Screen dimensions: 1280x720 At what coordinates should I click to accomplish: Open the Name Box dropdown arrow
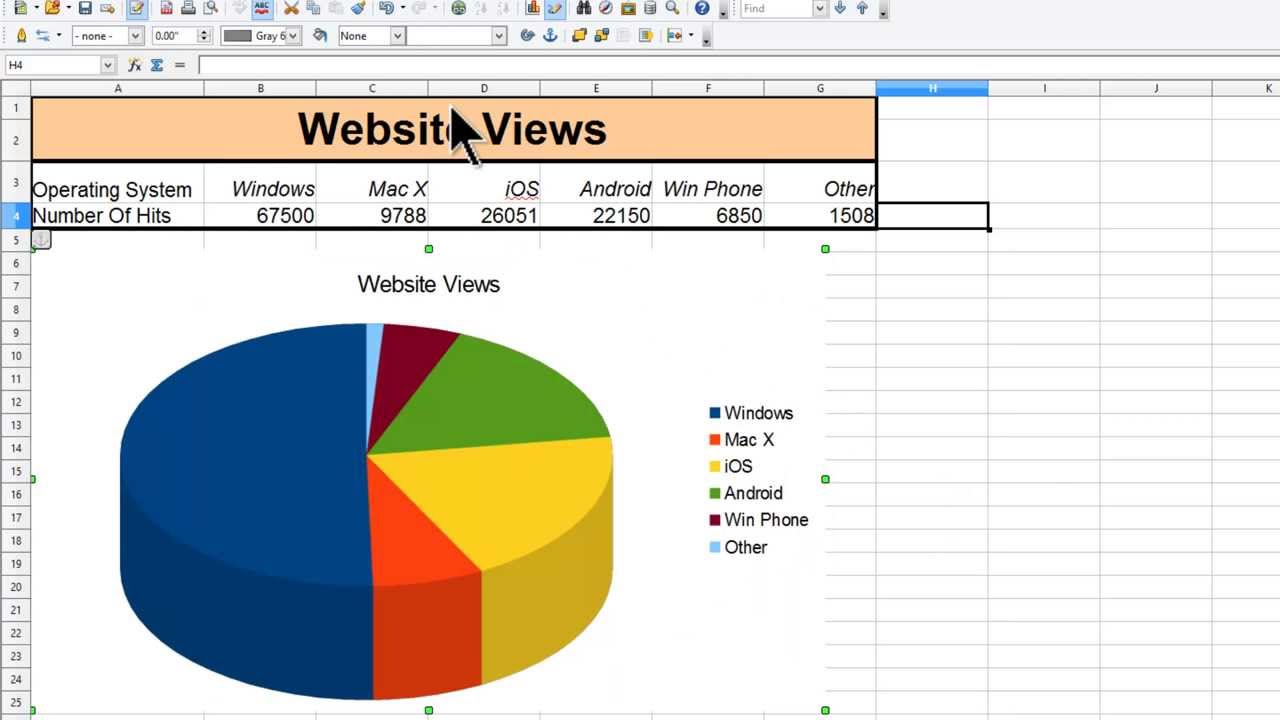(108, 65)
